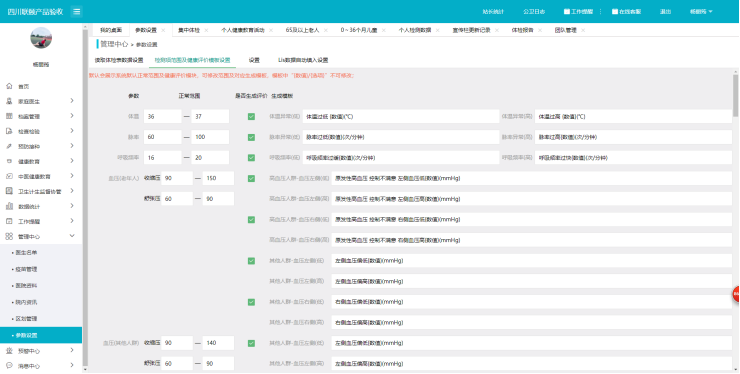Click the home icon beside 首页
Viewport: 740px width, 374px height.
[9, 86]
